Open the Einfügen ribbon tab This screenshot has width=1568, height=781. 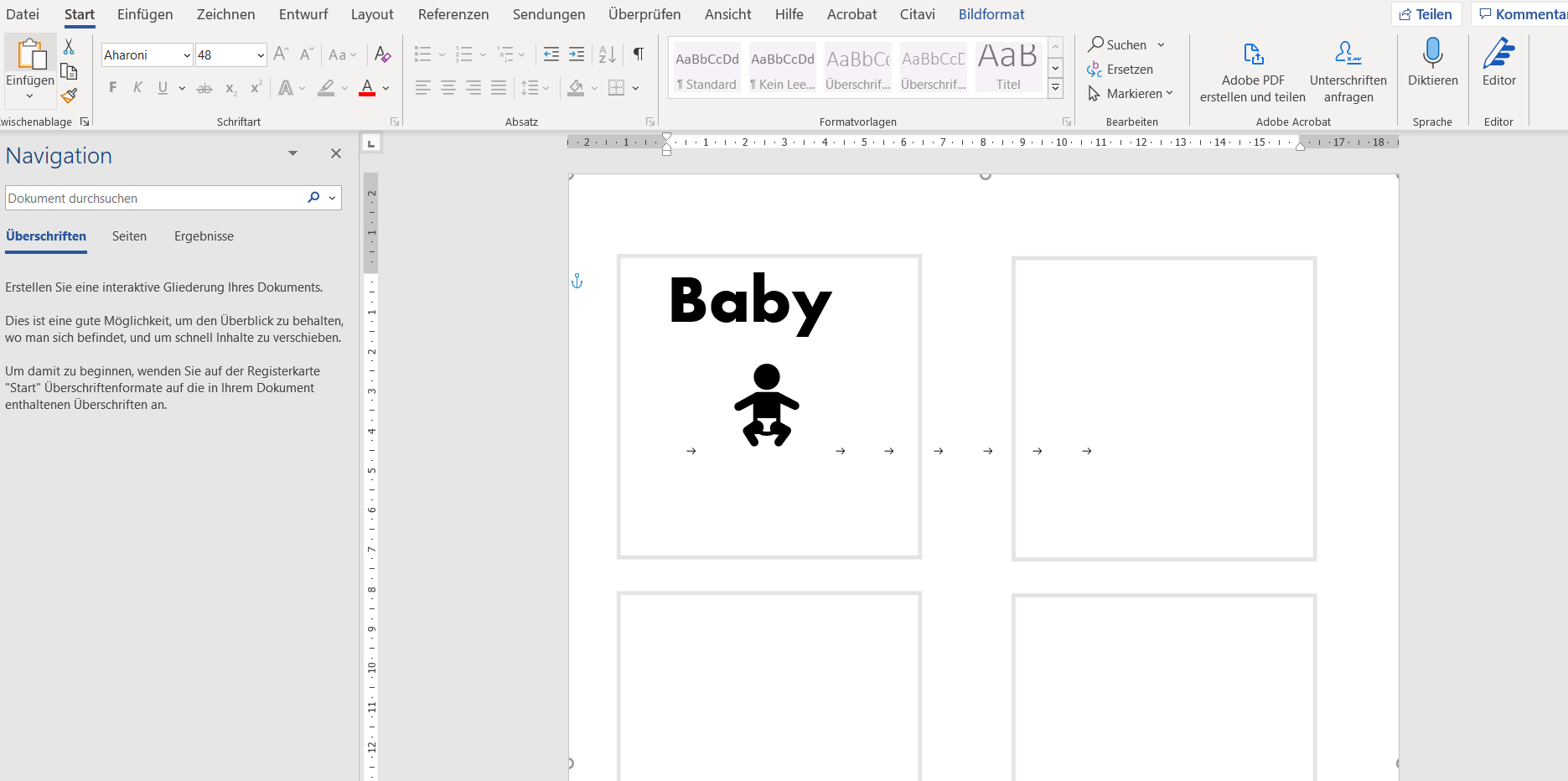(145, 14)
